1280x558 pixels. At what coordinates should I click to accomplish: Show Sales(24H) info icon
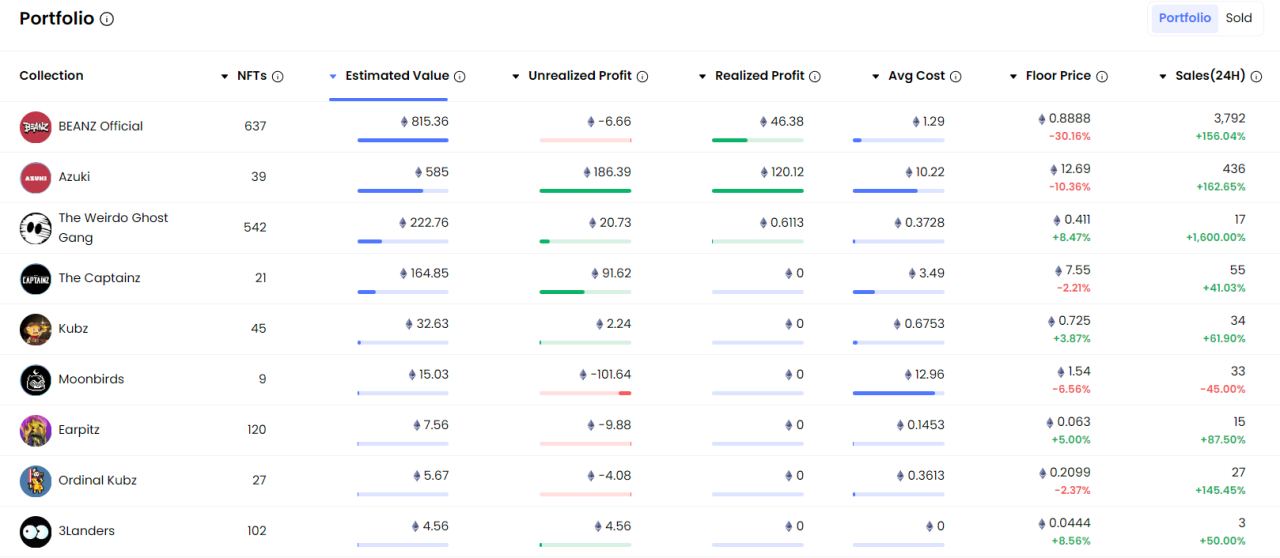pyautogui.click(x=1256, y=77)
